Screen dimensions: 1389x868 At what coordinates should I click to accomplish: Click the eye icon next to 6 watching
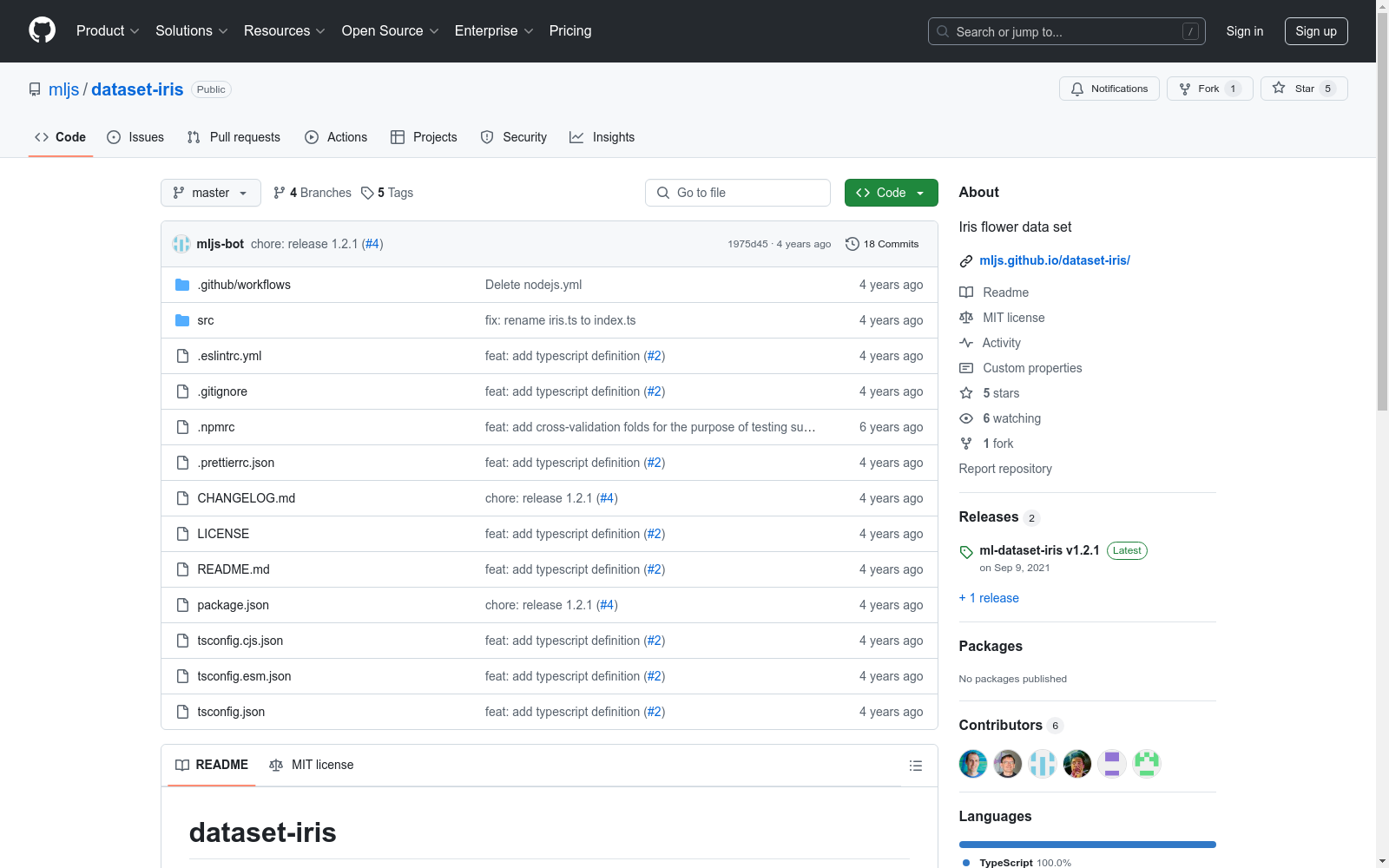click(x=966, y=418)
